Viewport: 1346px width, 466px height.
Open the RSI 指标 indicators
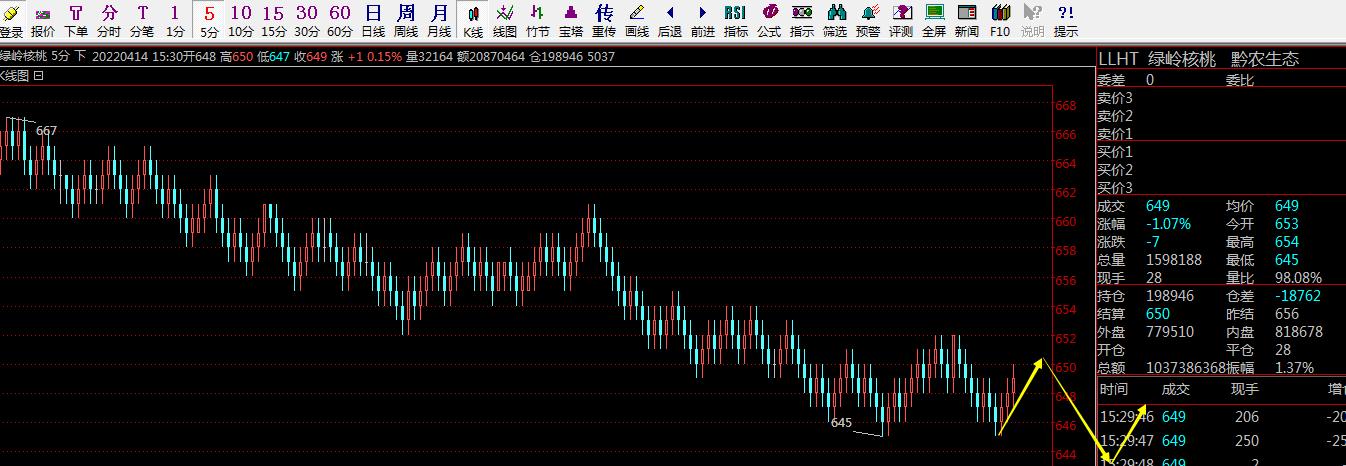(736, 20)
